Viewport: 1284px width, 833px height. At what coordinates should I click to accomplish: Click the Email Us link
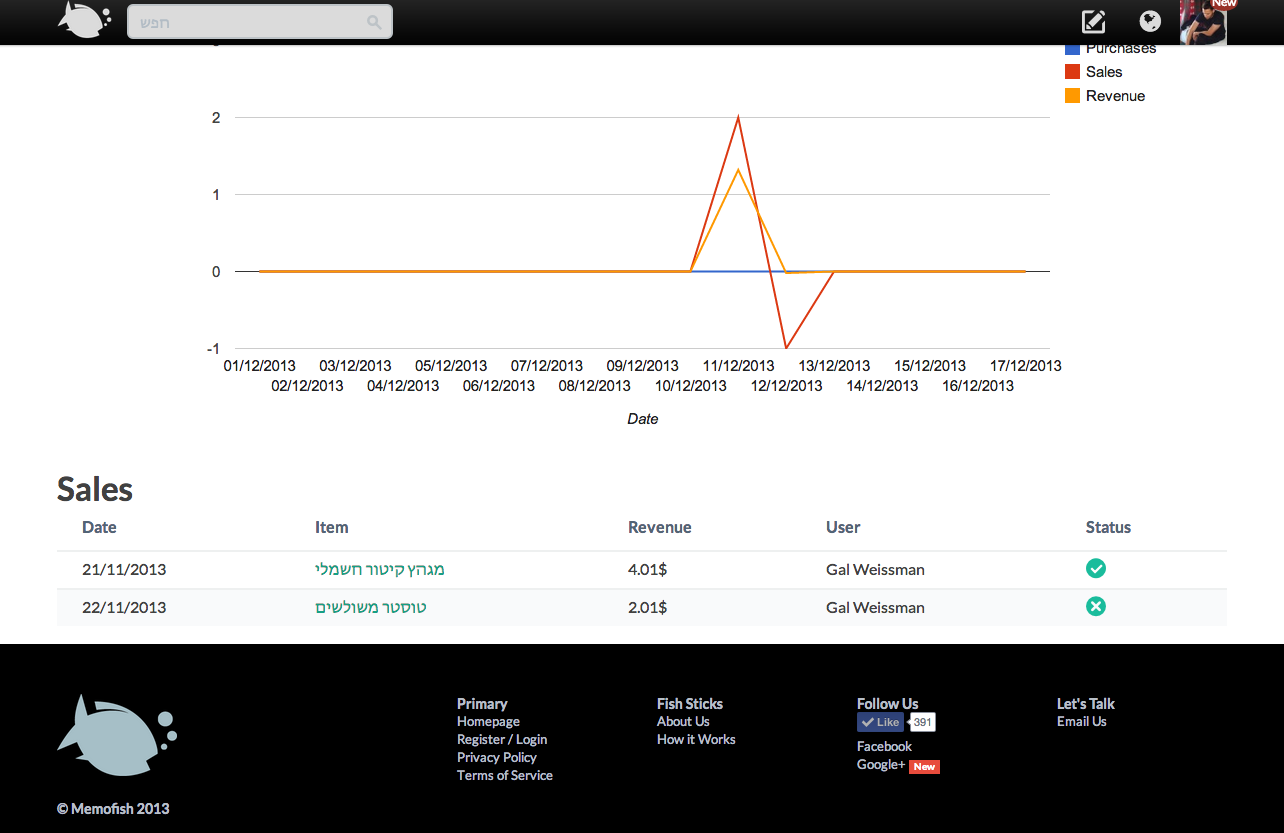tap(1081, 722)
